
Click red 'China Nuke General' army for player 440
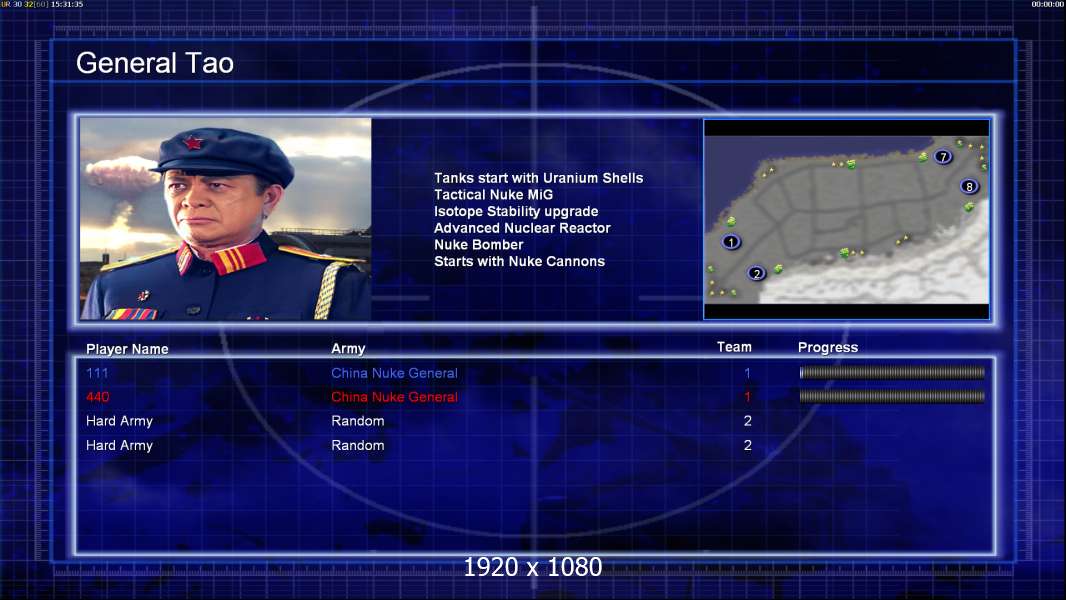[394, 397]
